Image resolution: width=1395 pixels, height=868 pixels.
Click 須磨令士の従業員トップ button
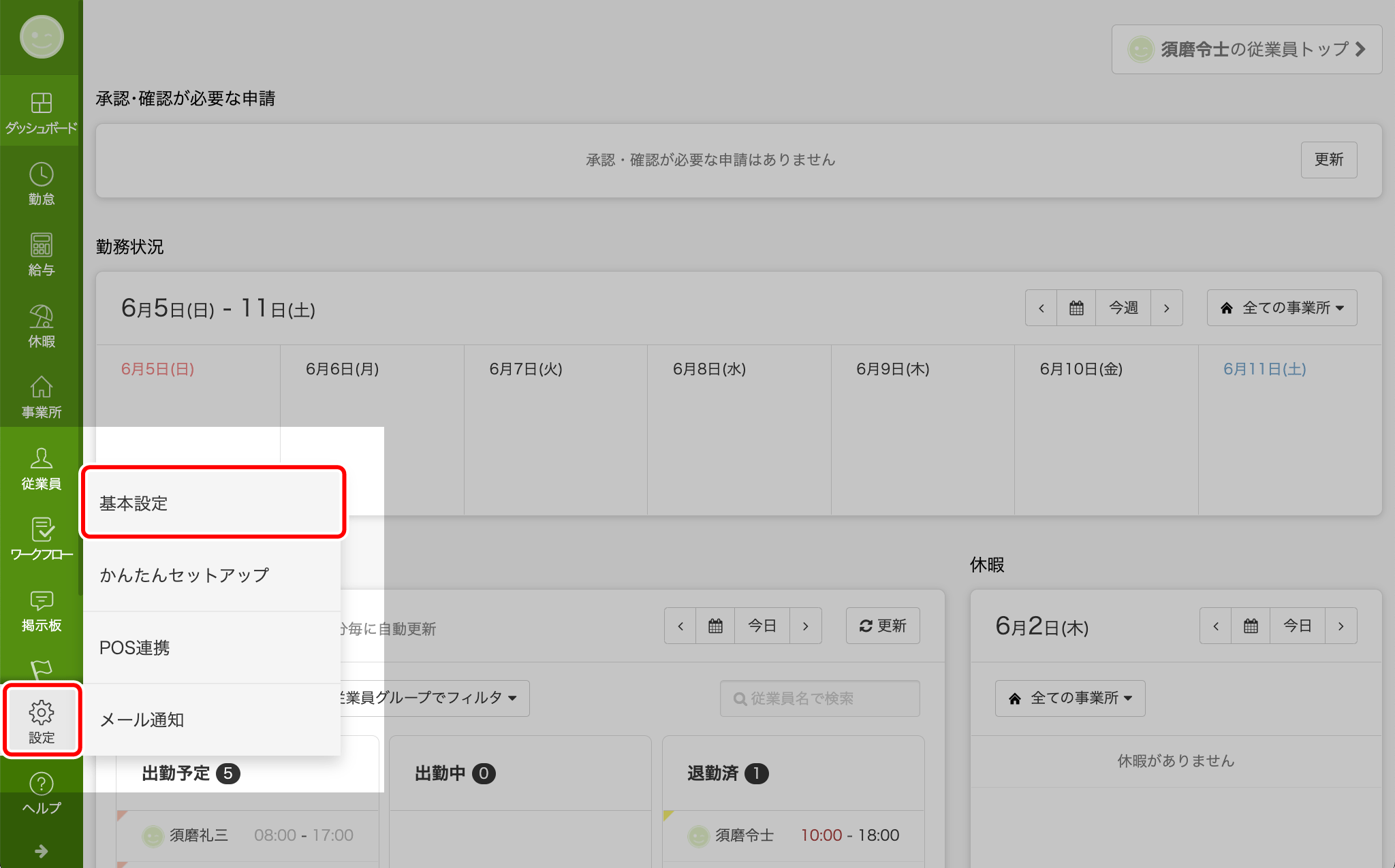(1247, 49)
